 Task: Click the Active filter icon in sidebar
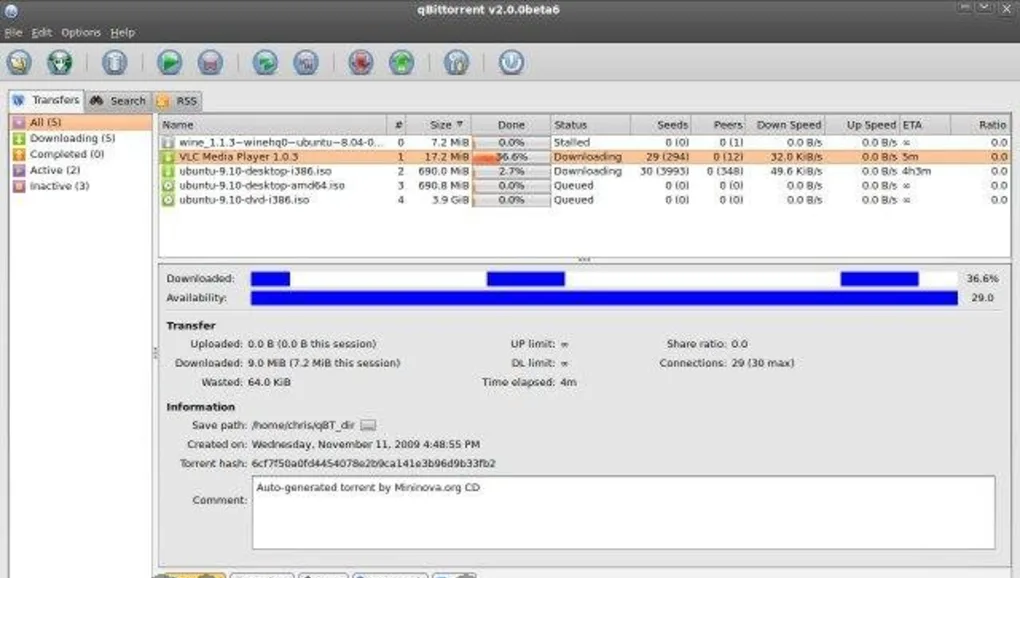(x=19, y=170)
